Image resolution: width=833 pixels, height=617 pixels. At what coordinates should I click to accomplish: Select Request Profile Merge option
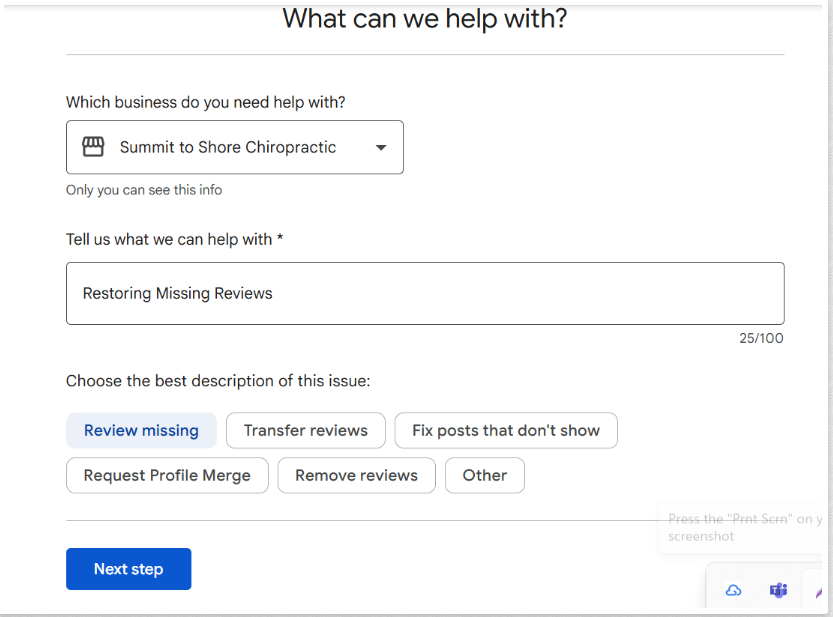point(167,475)
